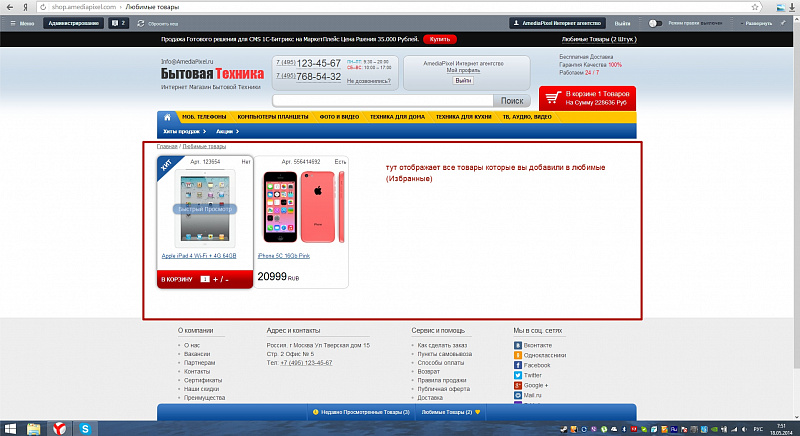
Task: Click the red Купить button
Action: 440,39
